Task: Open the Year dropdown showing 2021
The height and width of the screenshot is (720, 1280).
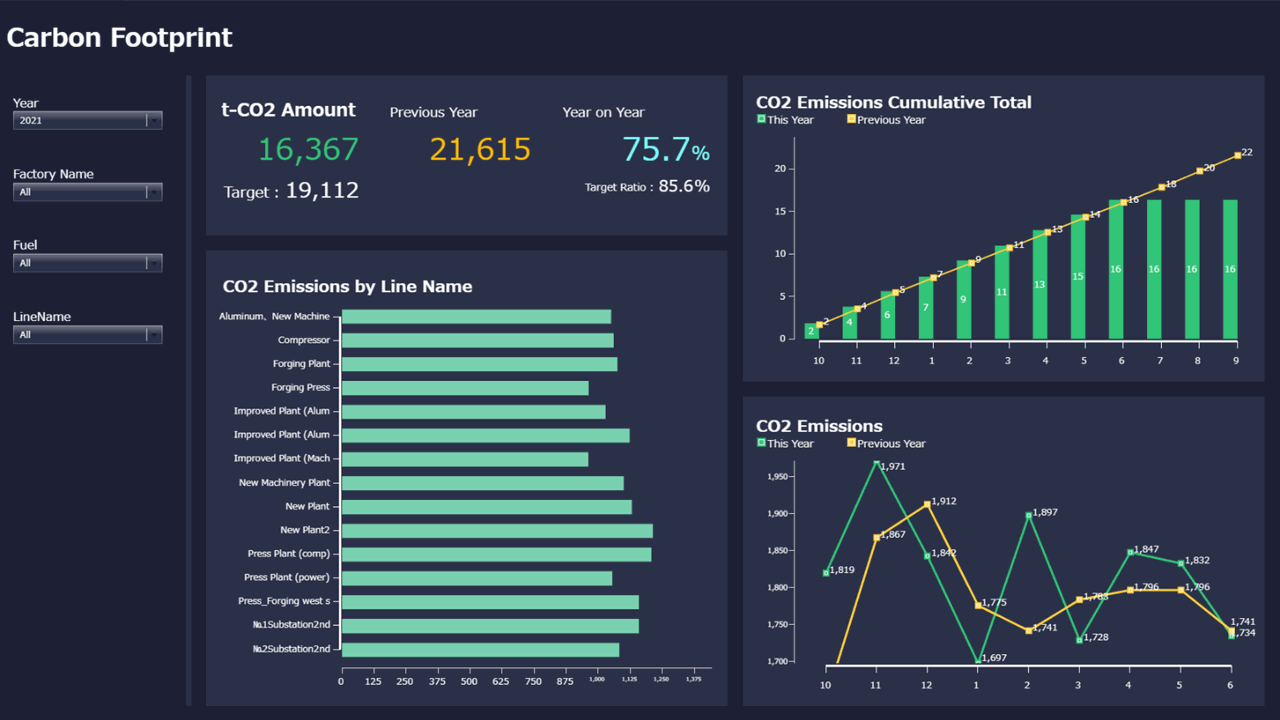Action: pos(88,121)
